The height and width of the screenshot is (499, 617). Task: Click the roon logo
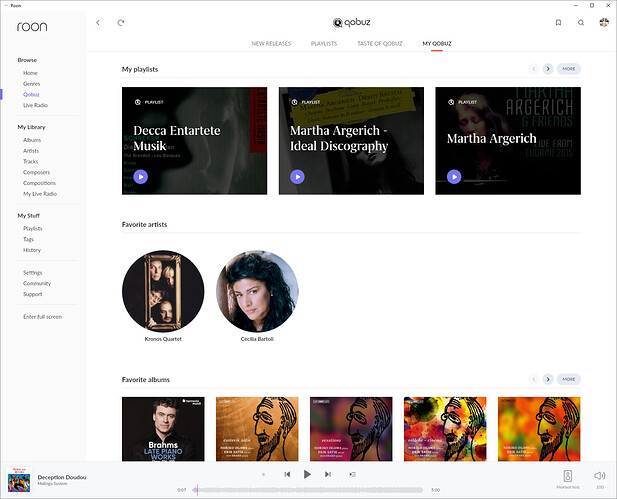click(x=32, y=26)
